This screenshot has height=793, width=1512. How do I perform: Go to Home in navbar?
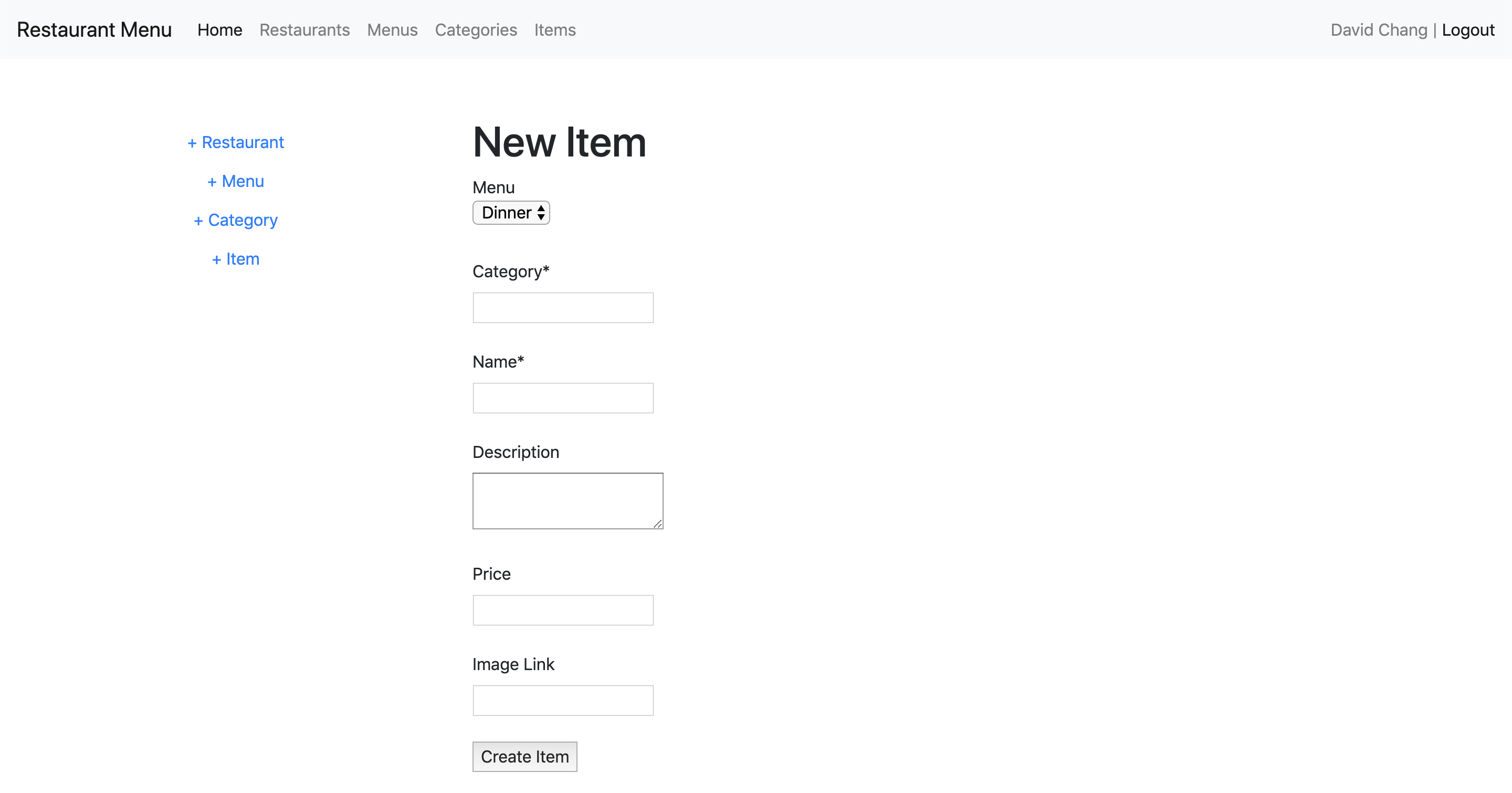coord(219,30)
